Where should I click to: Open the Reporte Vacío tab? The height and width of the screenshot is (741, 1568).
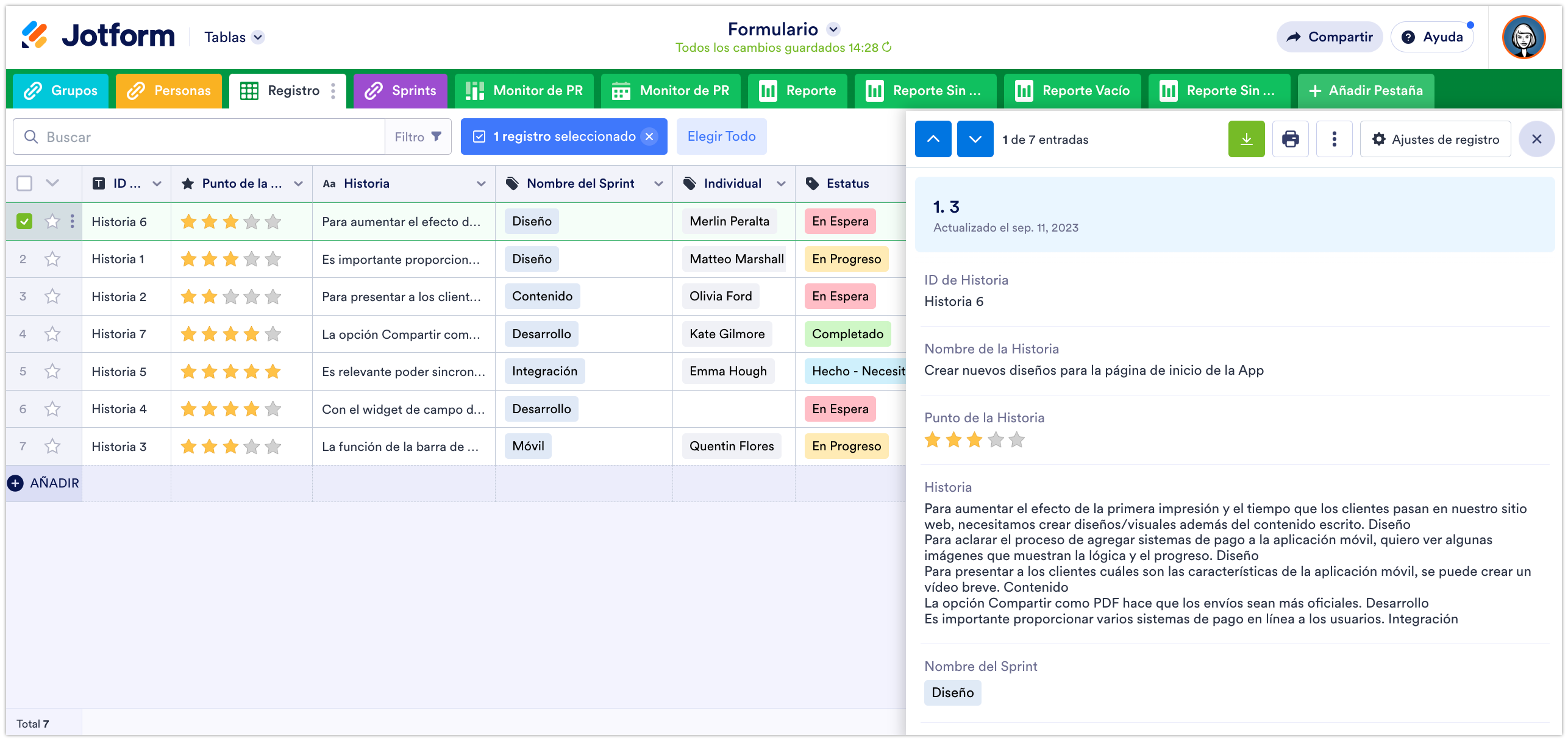(x=1072, y=91)
